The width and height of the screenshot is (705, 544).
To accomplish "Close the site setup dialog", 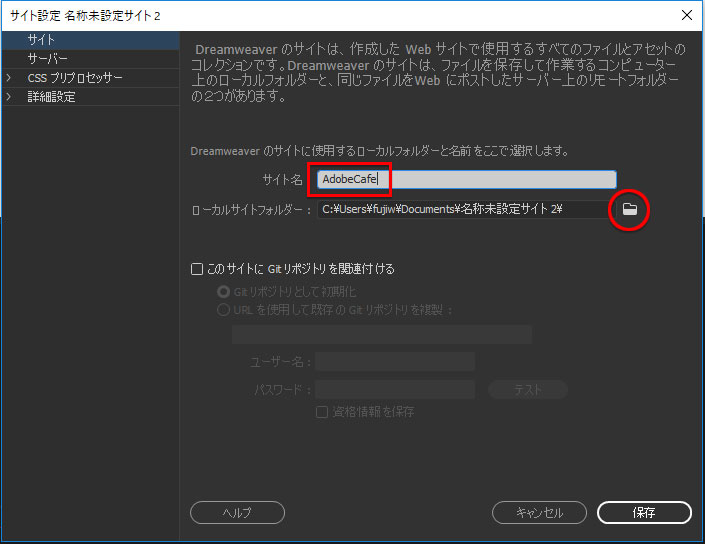I will 686,15.
